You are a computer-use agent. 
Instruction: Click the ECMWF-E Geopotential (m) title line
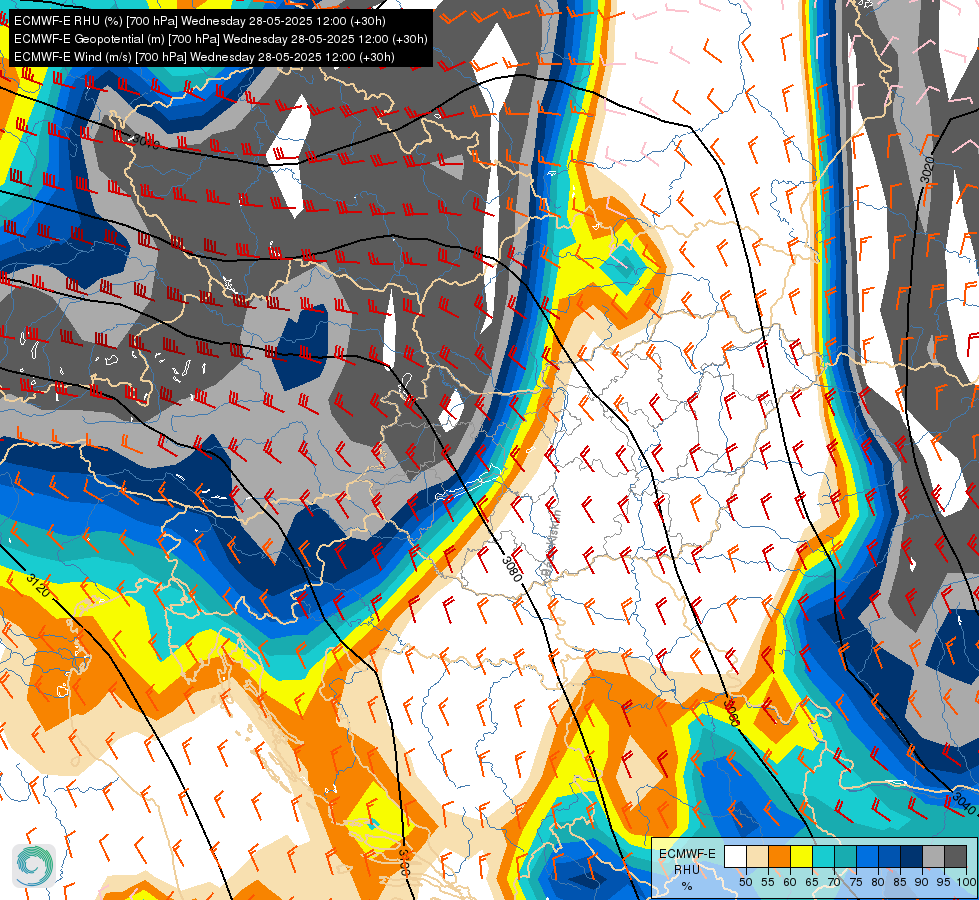(x=220, y=39)
